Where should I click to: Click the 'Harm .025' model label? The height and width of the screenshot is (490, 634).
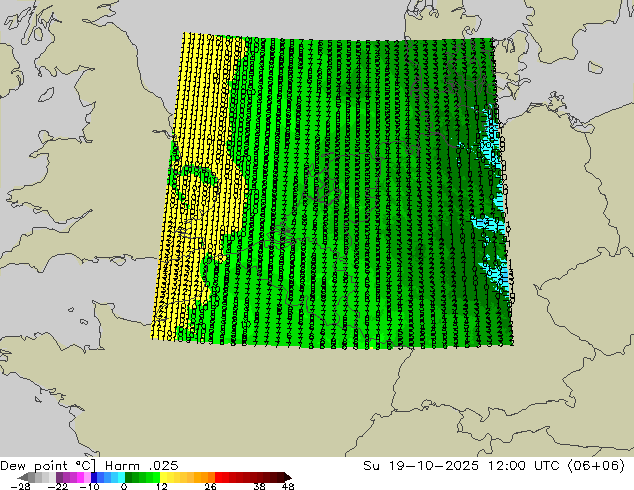point(142,466)
